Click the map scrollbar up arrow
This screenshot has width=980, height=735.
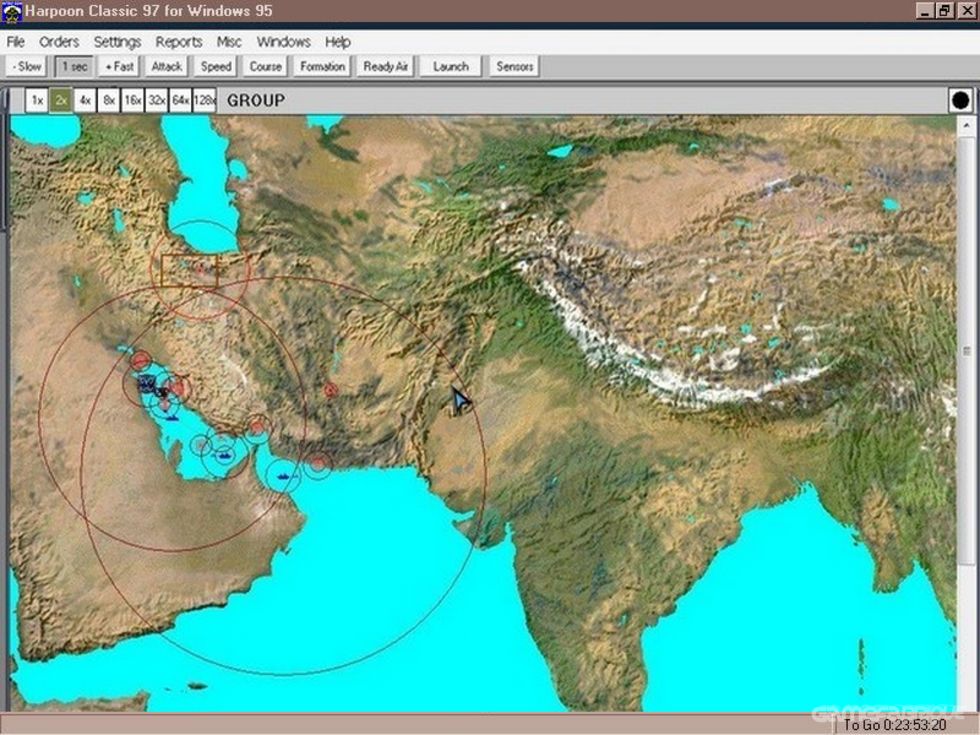tap(966, 126)
